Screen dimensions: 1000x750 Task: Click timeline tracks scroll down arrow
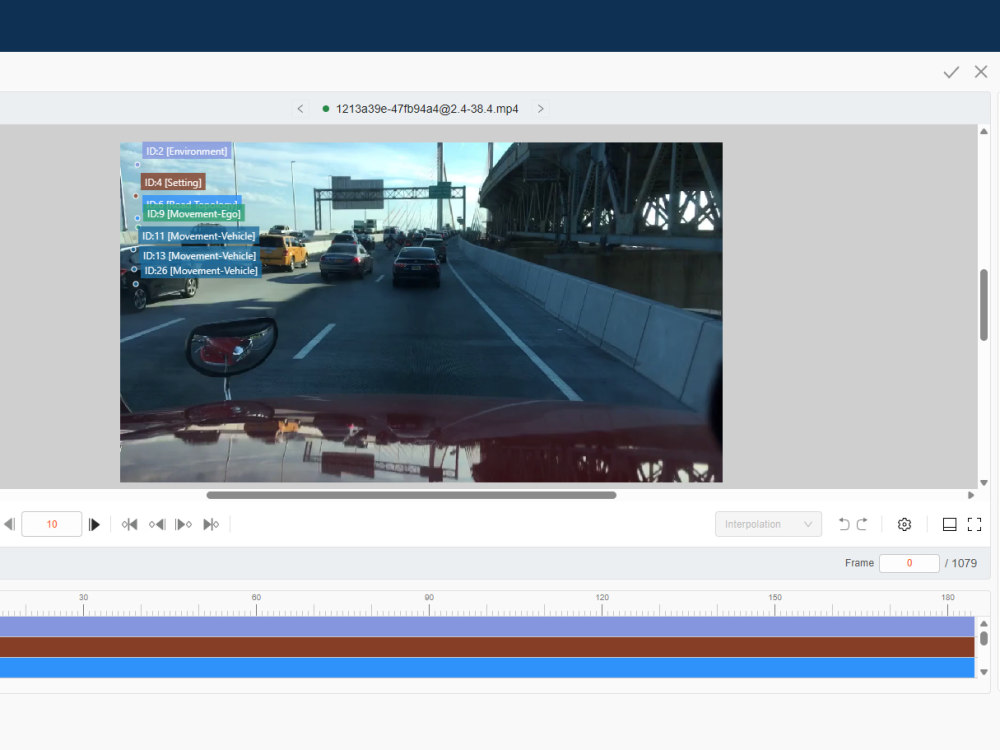pyautogui.click(x=984, y=672)
